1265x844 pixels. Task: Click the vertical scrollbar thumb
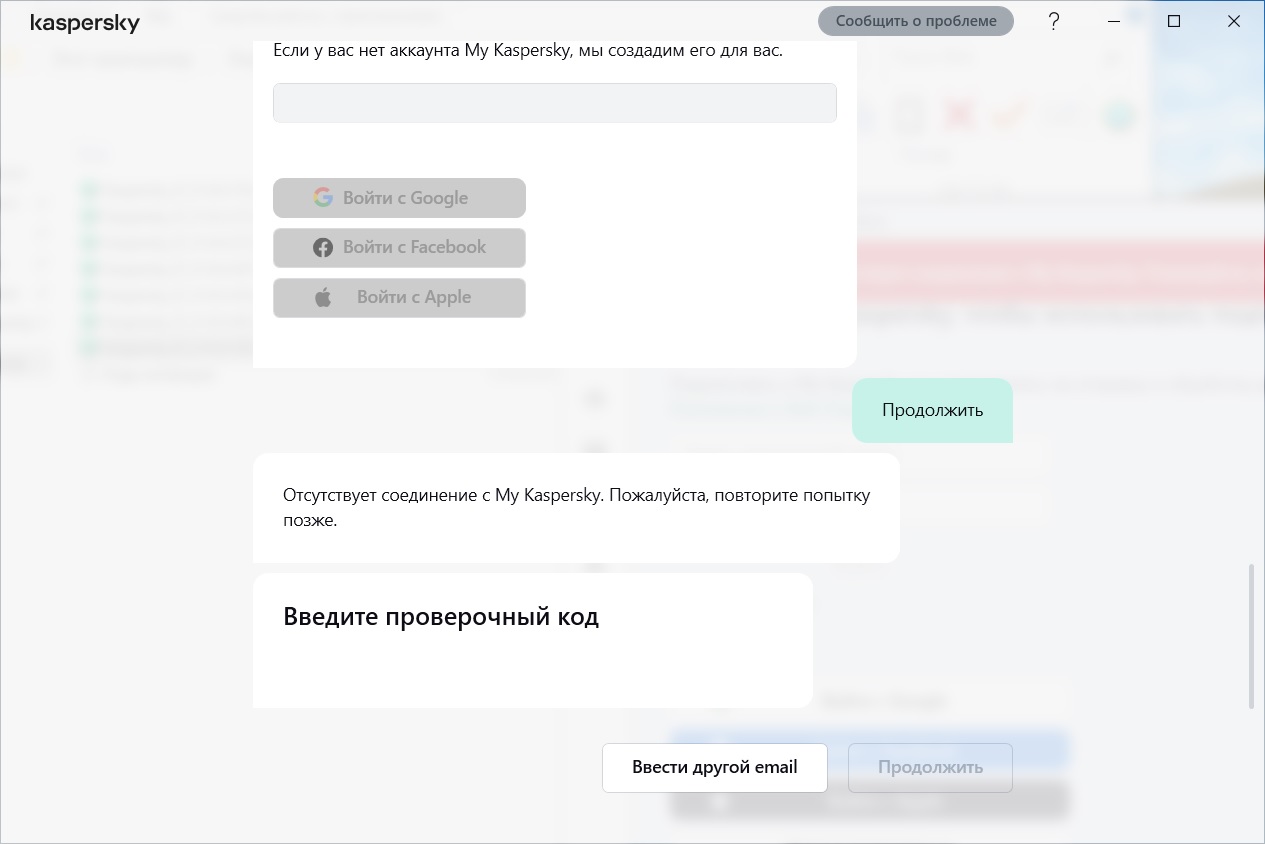tap(1251, 637)
